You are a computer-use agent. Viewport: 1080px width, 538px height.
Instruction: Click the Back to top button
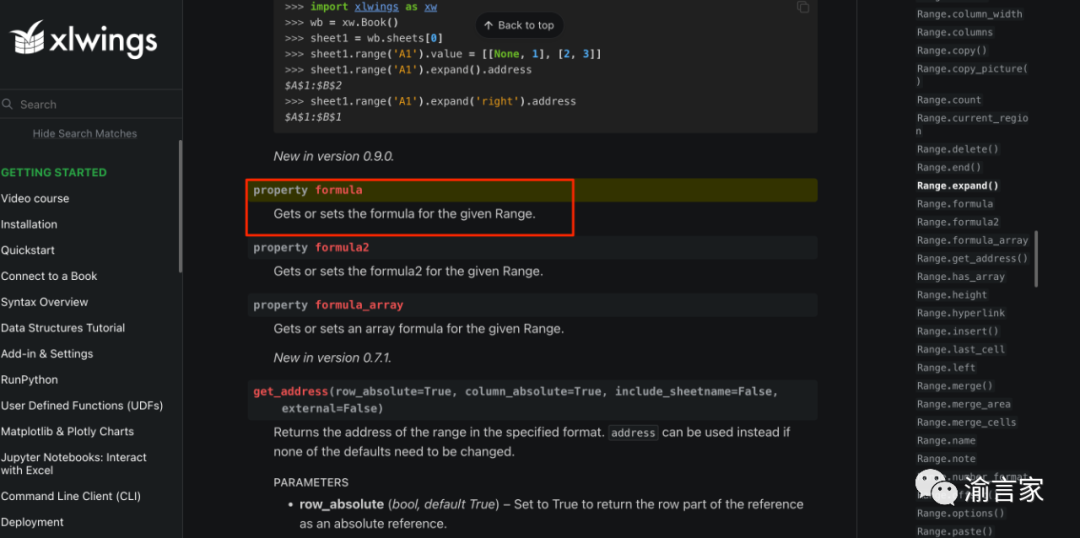click(519, 25)
